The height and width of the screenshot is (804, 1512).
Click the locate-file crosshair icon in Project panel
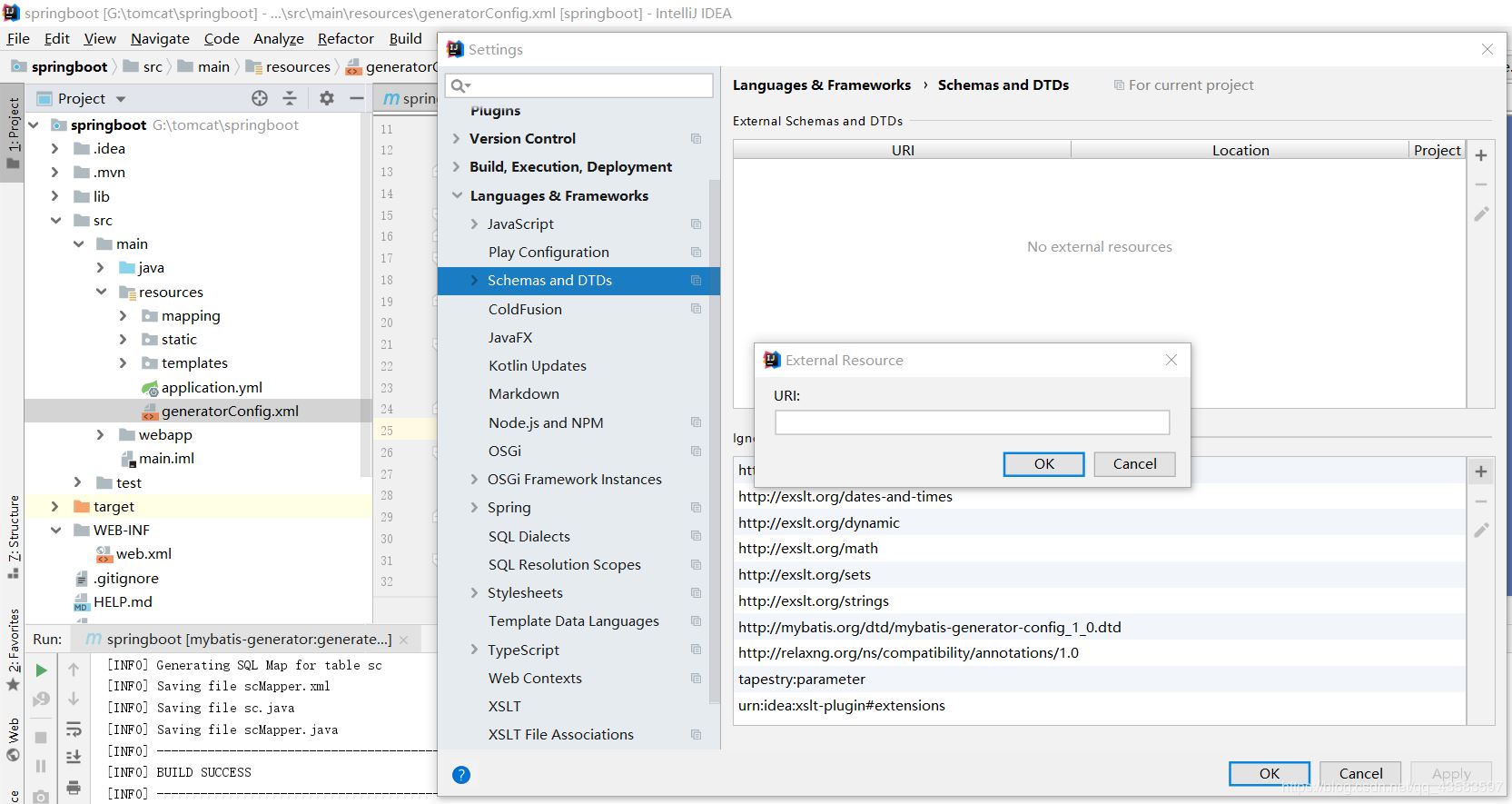pyautogui.click(x=260, y=98)
